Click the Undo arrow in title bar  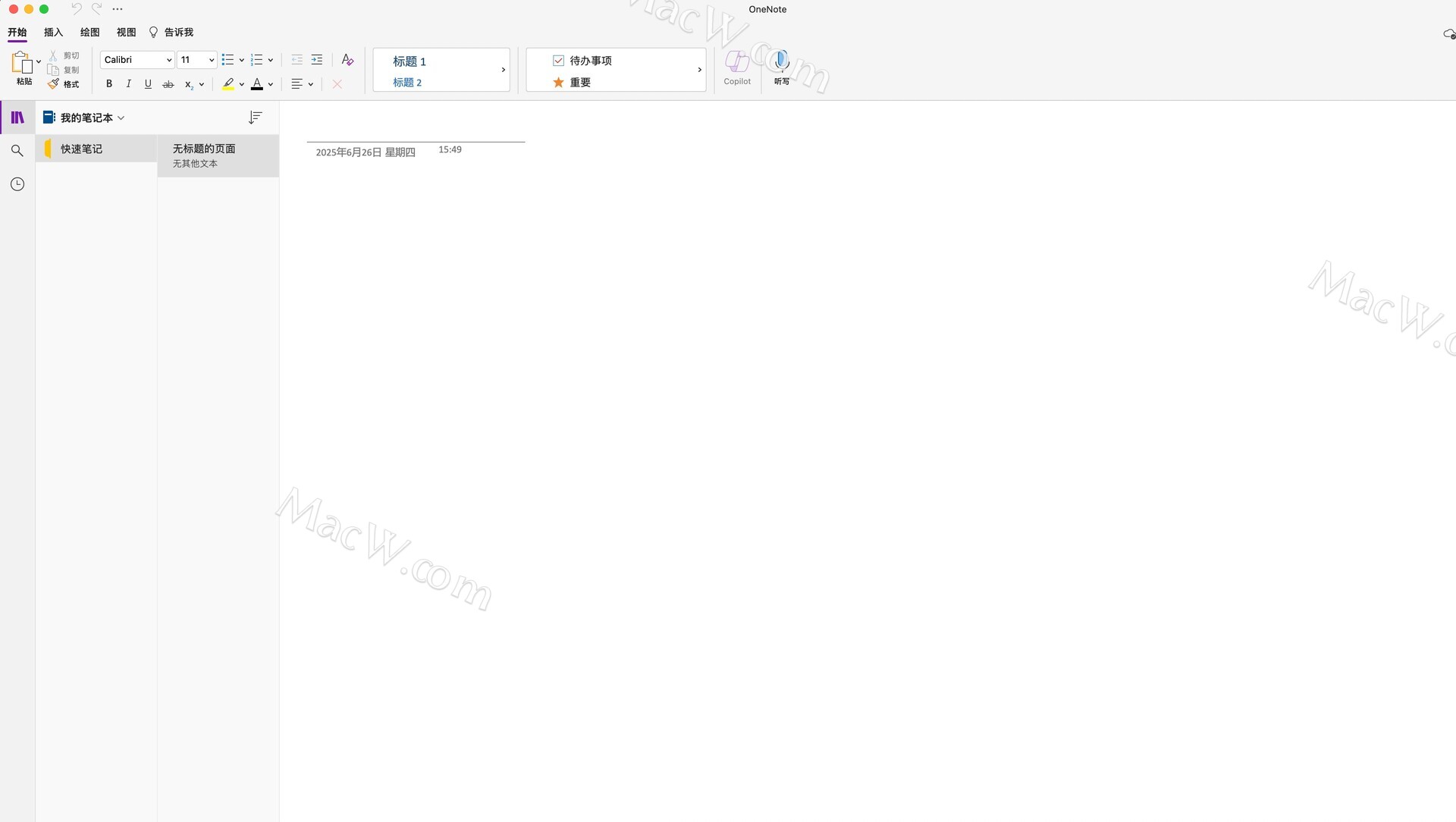[x=77, y=9]
